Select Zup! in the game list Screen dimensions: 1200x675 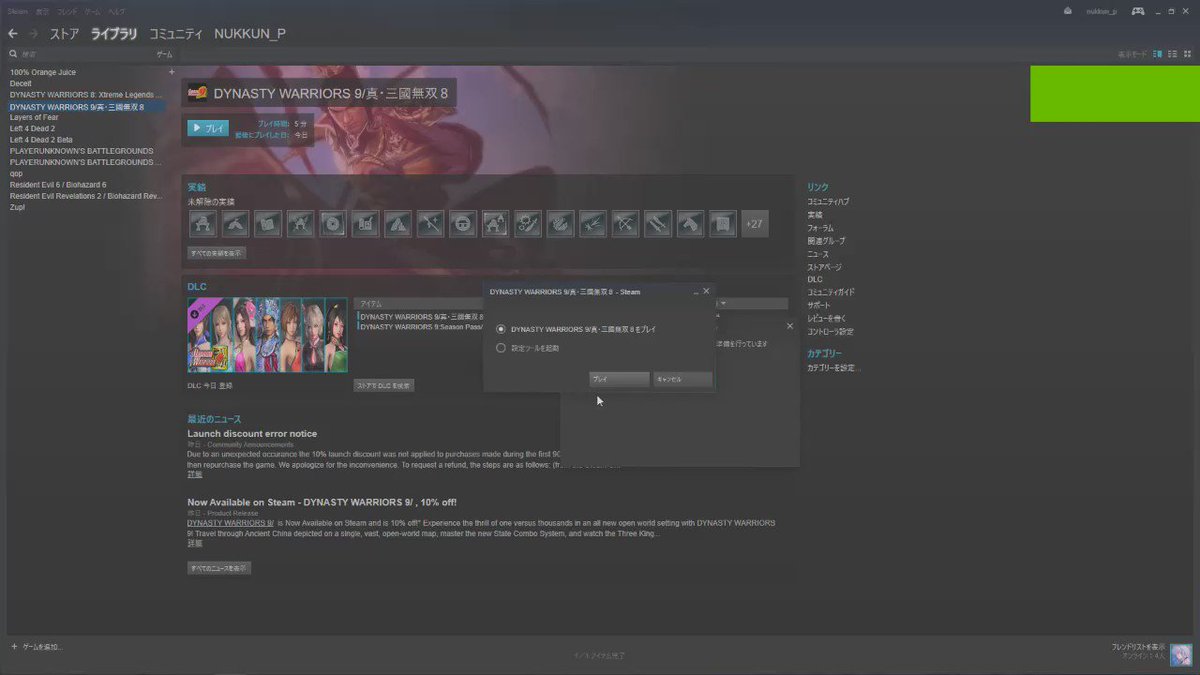coord(18,207)
